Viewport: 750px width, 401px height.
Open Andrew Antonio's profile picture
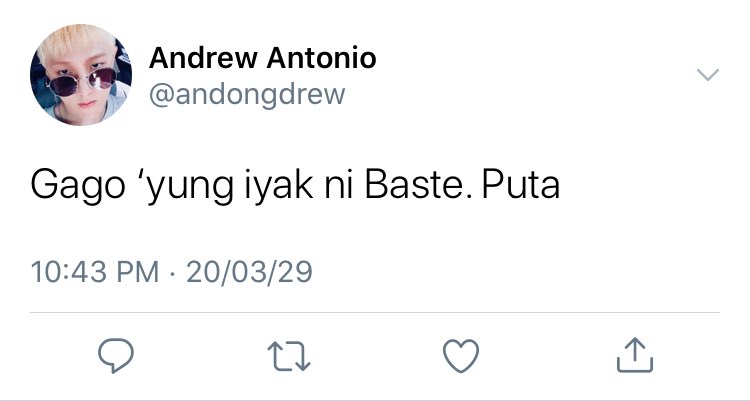click(81, 74)
